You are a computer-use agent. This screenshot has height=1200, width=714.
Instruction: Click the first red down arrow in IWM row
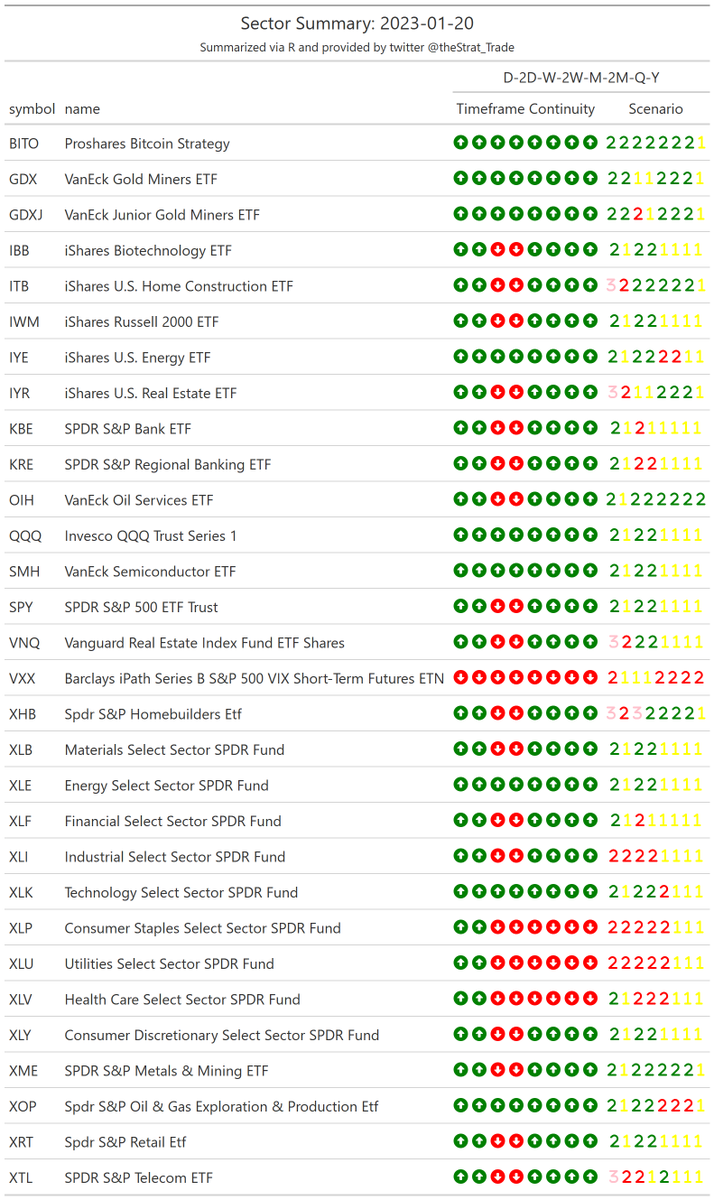click(498, 322)
